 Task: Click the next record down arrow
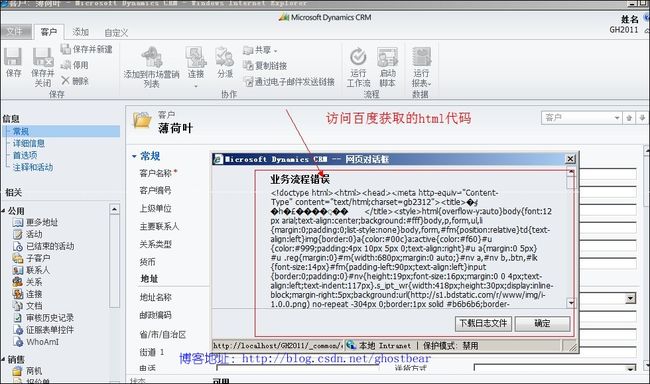[642, 118]
